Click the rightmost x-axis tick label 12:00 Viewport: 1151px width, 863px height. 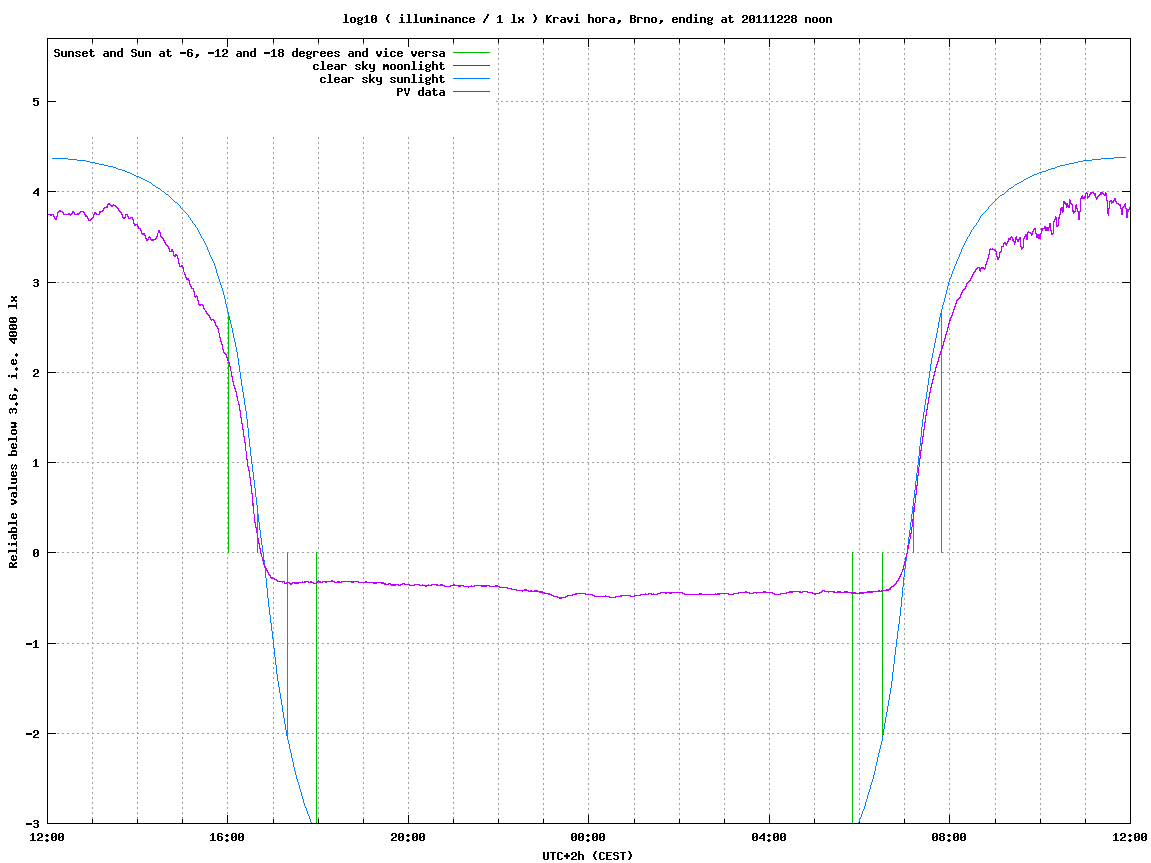[x=1129, y=837]
